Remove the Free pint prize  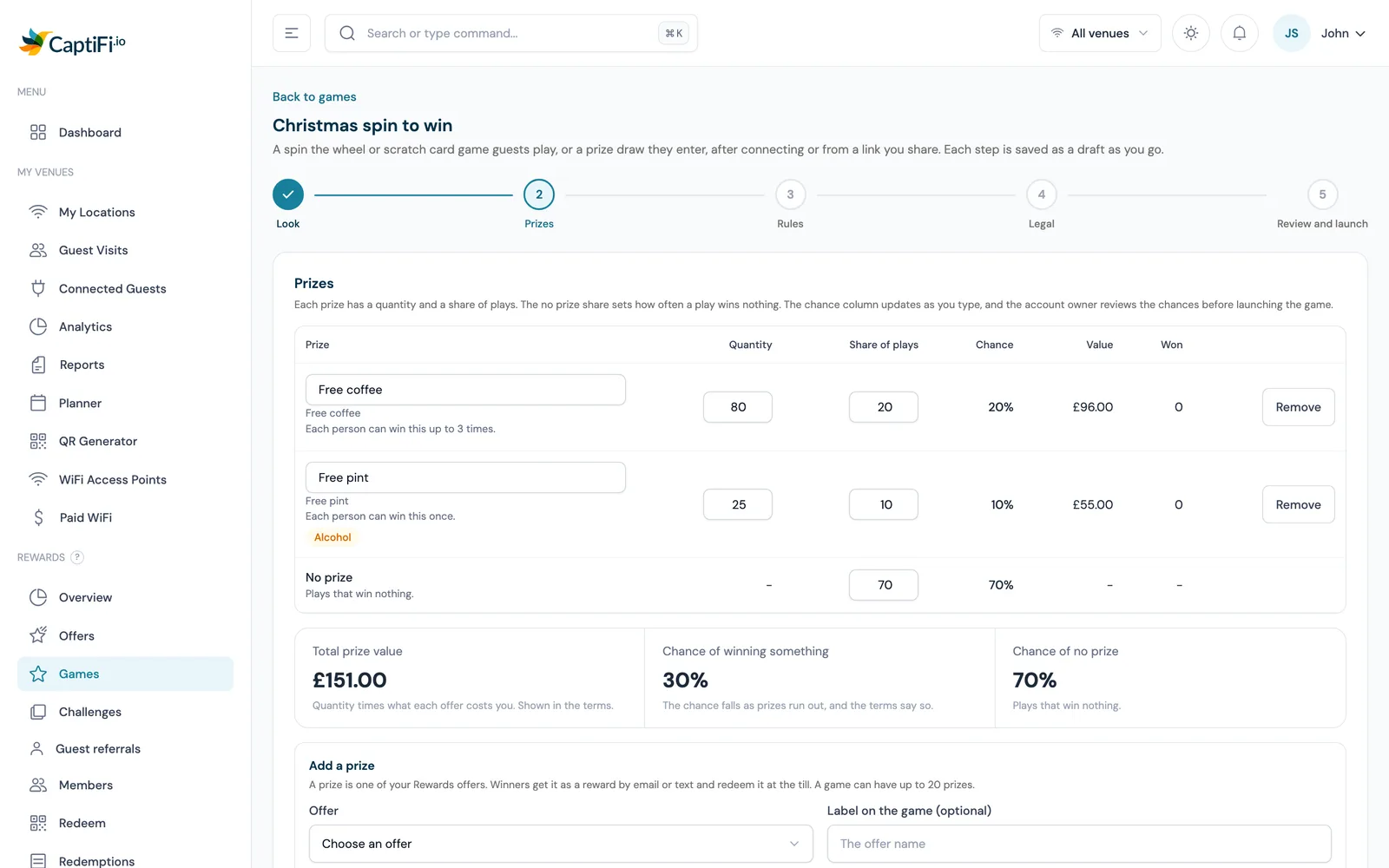1298,504
